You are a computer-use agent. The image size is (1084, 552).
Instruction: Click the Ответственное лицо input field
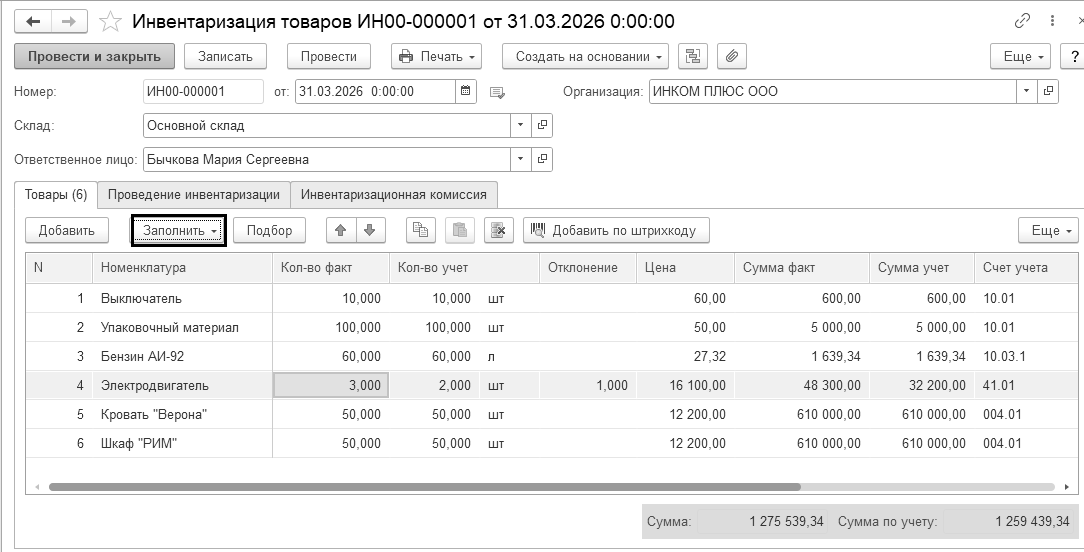click(x=326, y=160)
